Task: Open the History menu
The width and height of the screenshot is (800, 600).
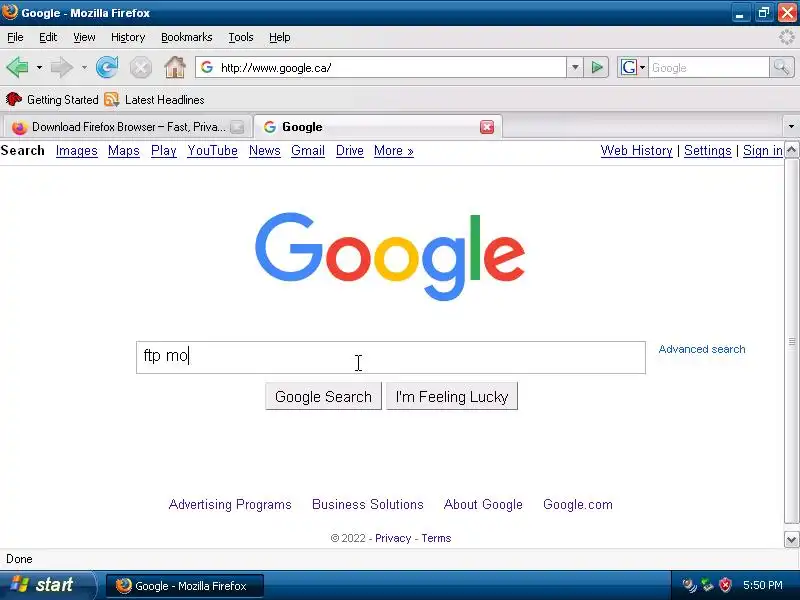Action: [128, 37]
